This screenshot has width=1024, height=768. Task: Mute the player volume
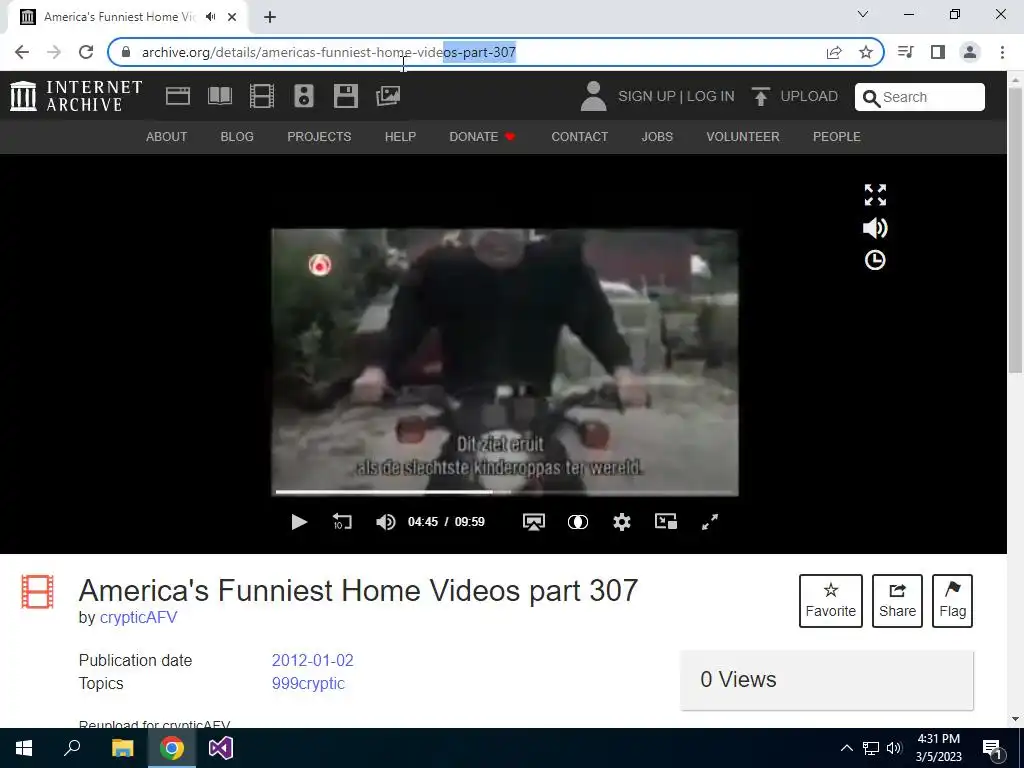[x=385, y=522]
